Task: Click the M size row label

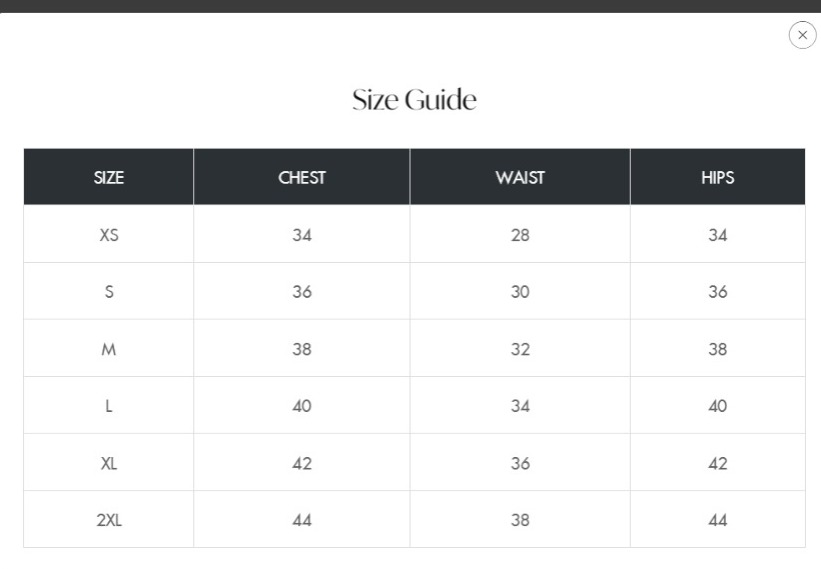Action: click(x=109, y=349)
